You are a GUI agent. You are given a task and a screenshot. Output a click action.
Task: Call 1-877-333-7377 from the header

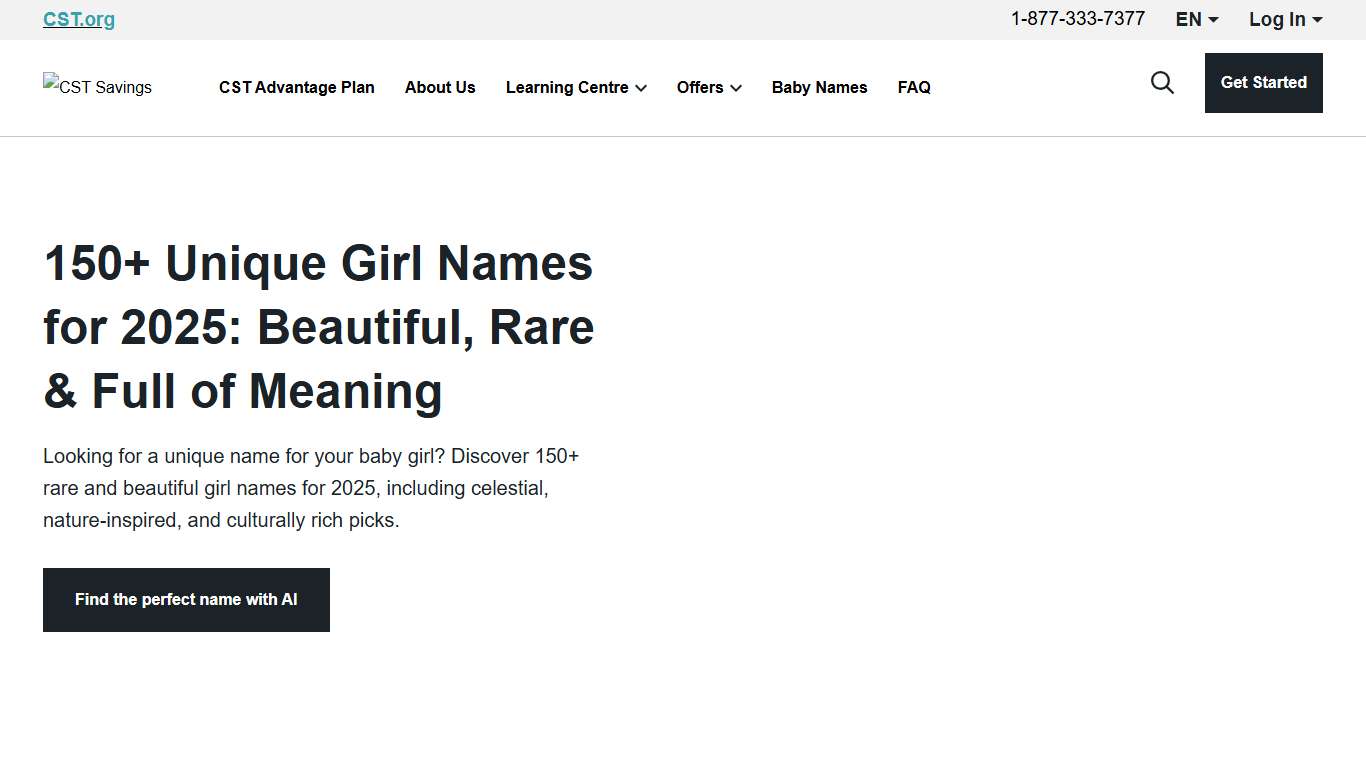tap(1077, 18)
